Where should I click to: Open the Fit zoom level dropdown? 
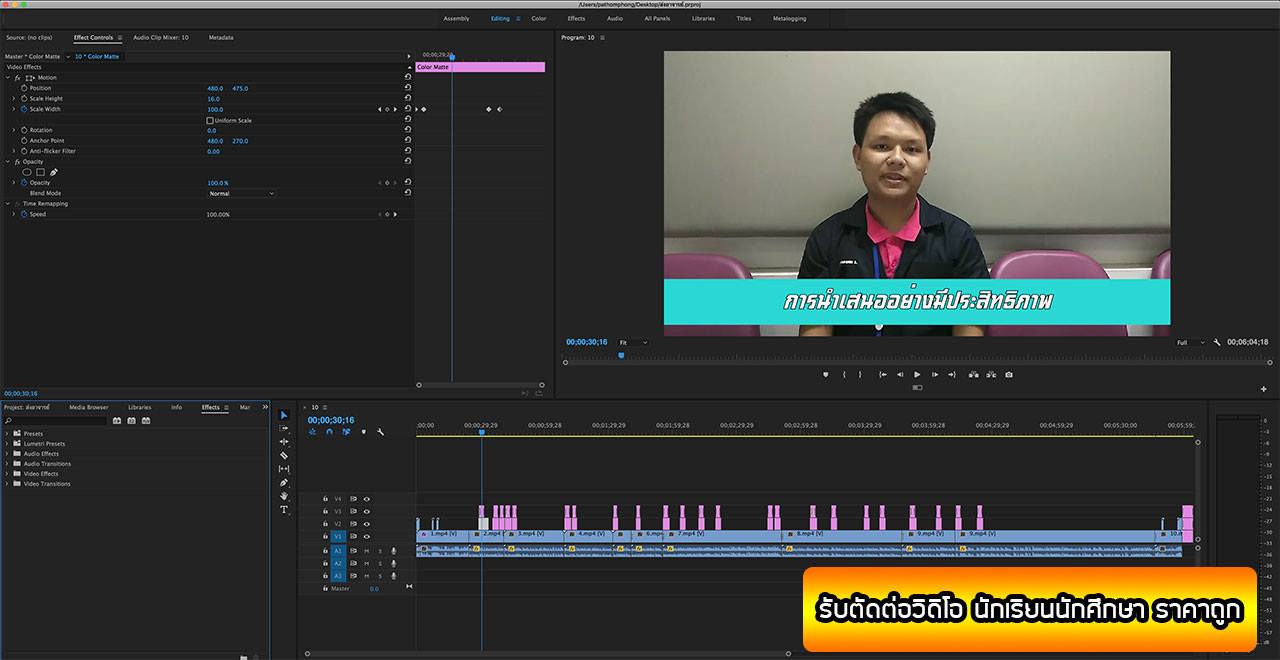[632, 342]
